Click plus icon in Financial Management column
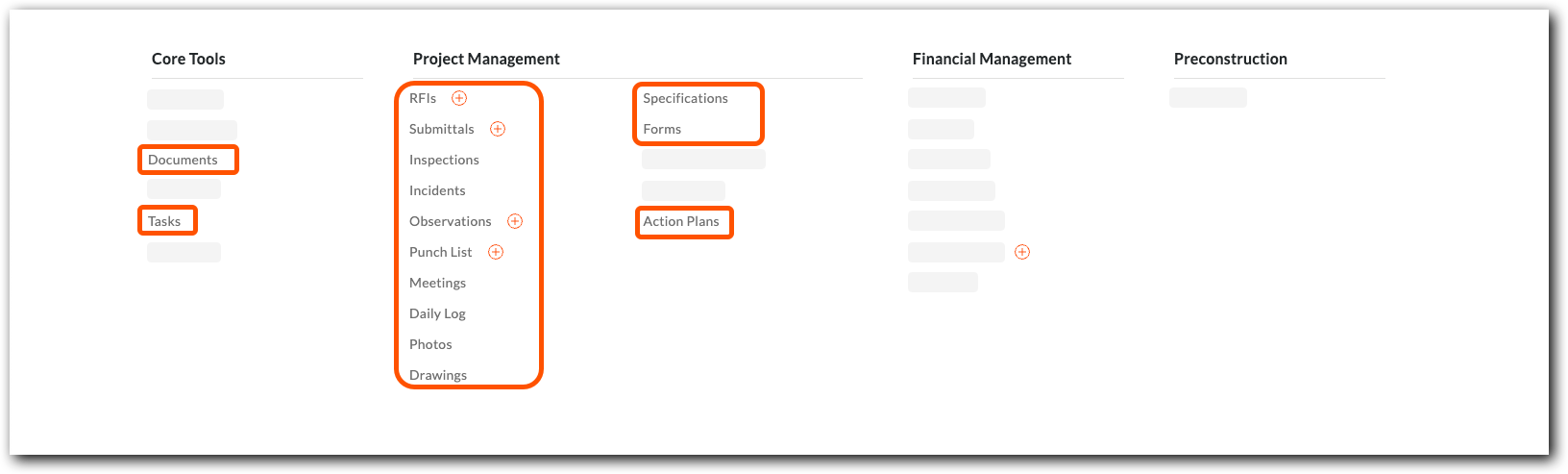Screen dimensions: 1568x474 (x=1022, y=252)
